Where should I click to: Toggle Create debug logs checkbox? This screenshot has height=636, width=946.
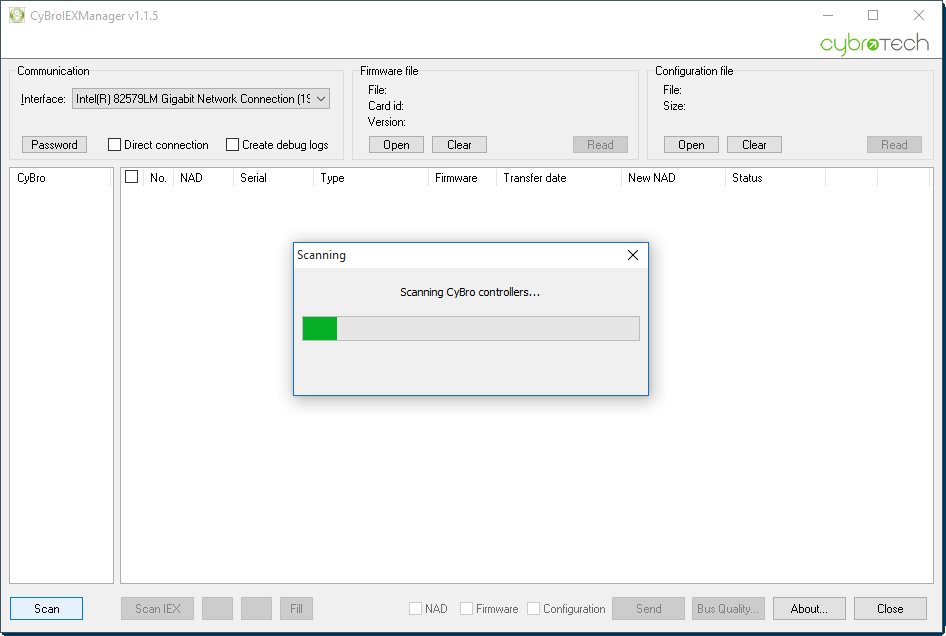tap(233, 145)
